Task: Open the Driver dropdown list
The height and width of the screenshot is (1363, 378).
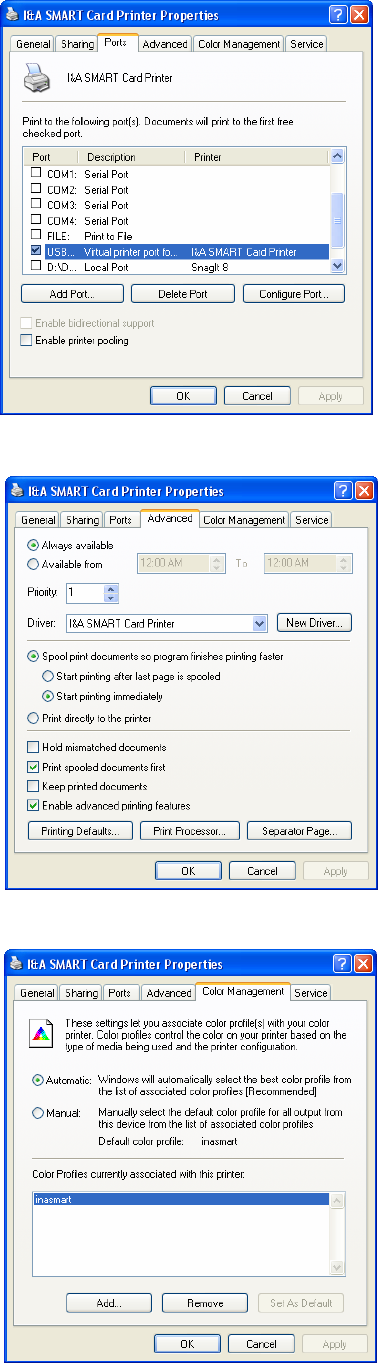Action: 260,623
